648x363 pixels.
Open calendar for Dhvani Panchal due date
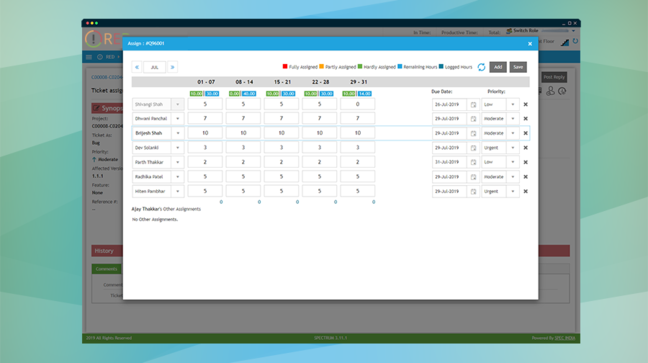click(x=473, y=119)
